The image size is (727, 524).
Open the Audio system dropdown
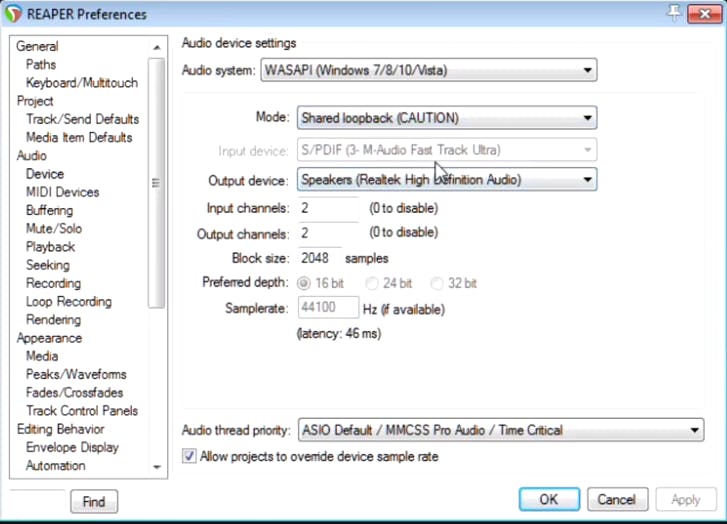coord(428,70)
